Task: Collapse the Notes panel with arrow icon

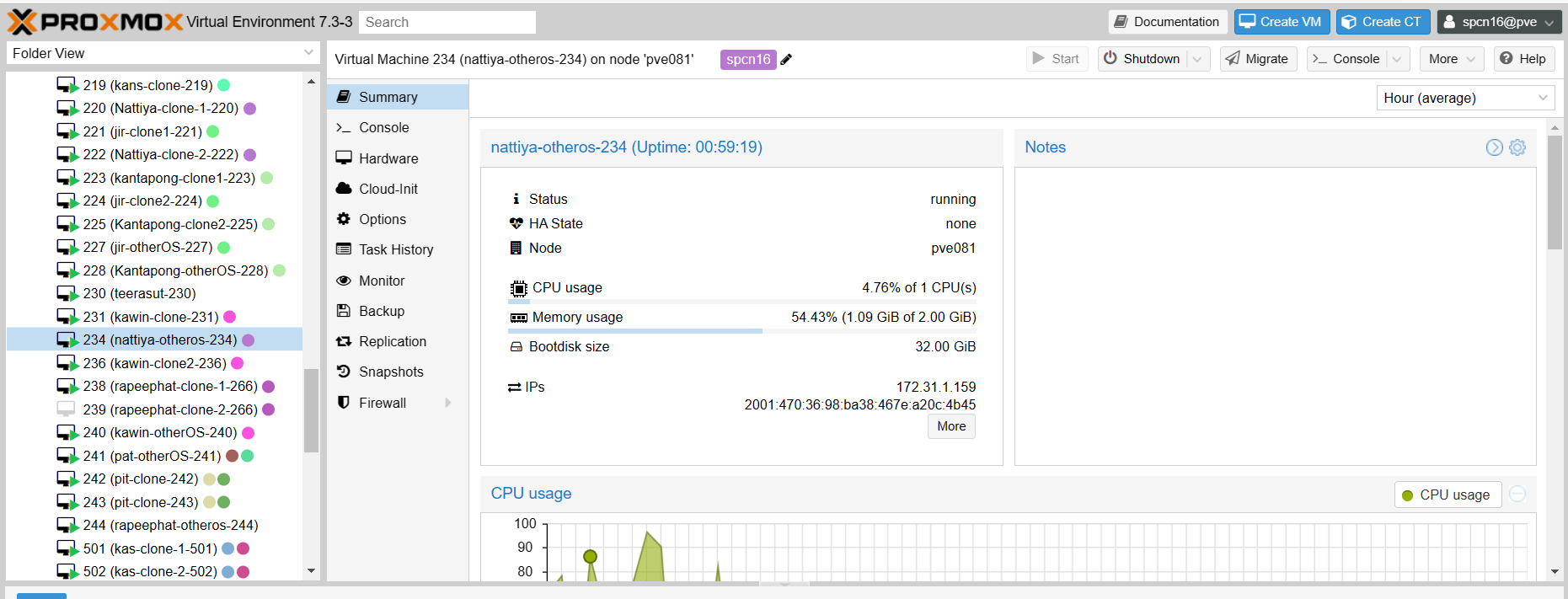Action: click(x=1494, y=147)
